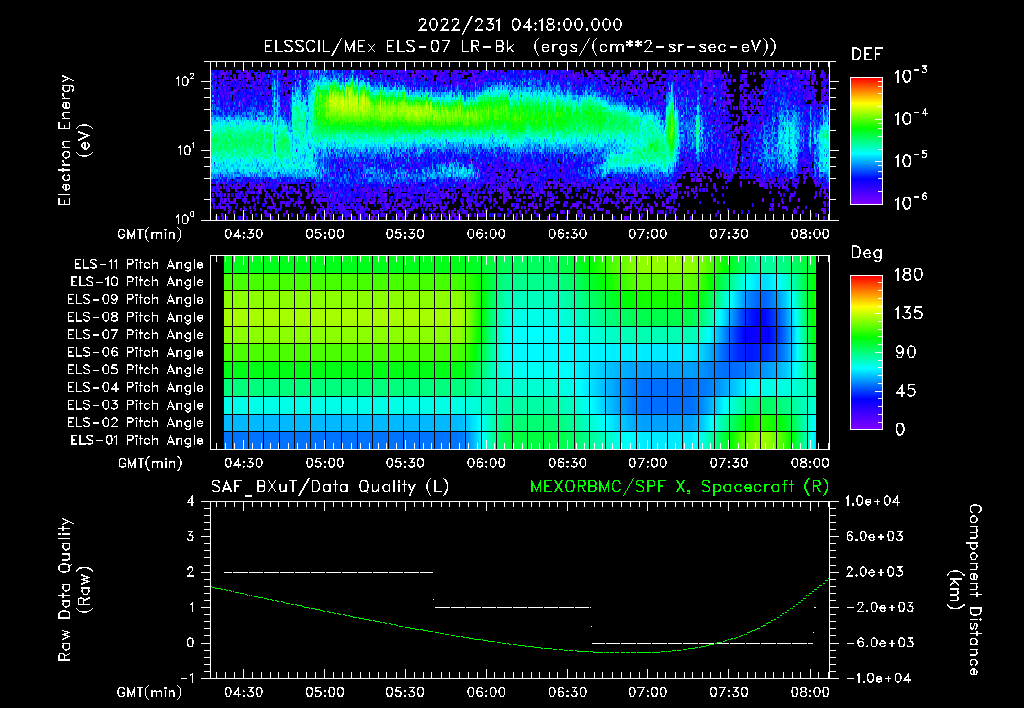Viewport: 1024px width, 708px height.
Task: Click the DEF color scale bar
Action: coord(866,140)
